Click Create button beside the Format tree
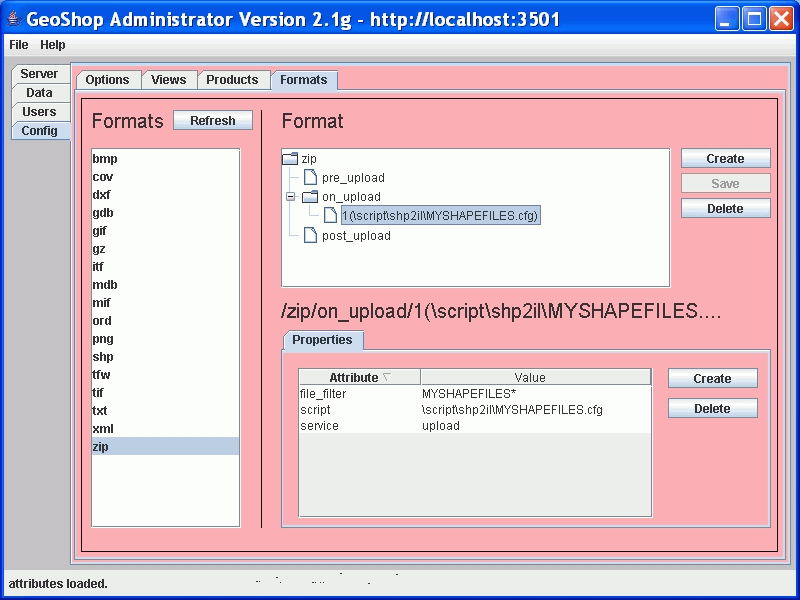Image resolution: width=800 pixels, height=600 pixels. point(725,159)
